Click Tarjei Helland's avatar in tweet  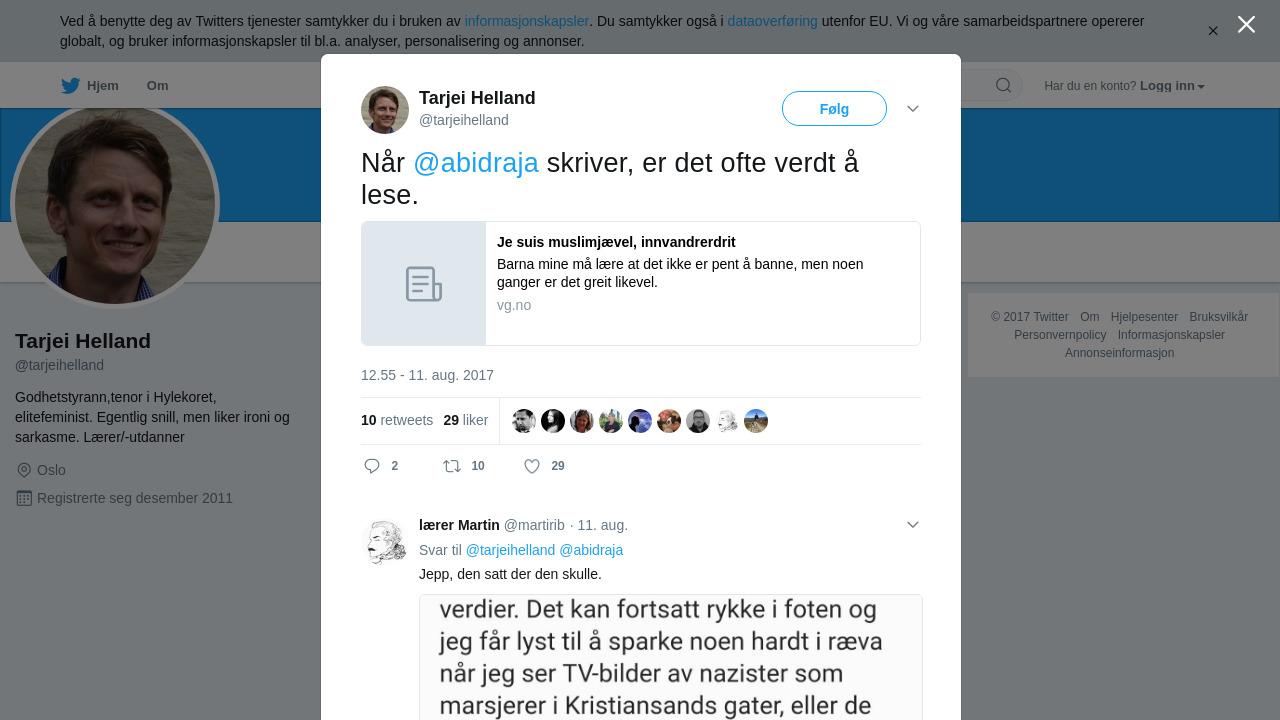385,110
